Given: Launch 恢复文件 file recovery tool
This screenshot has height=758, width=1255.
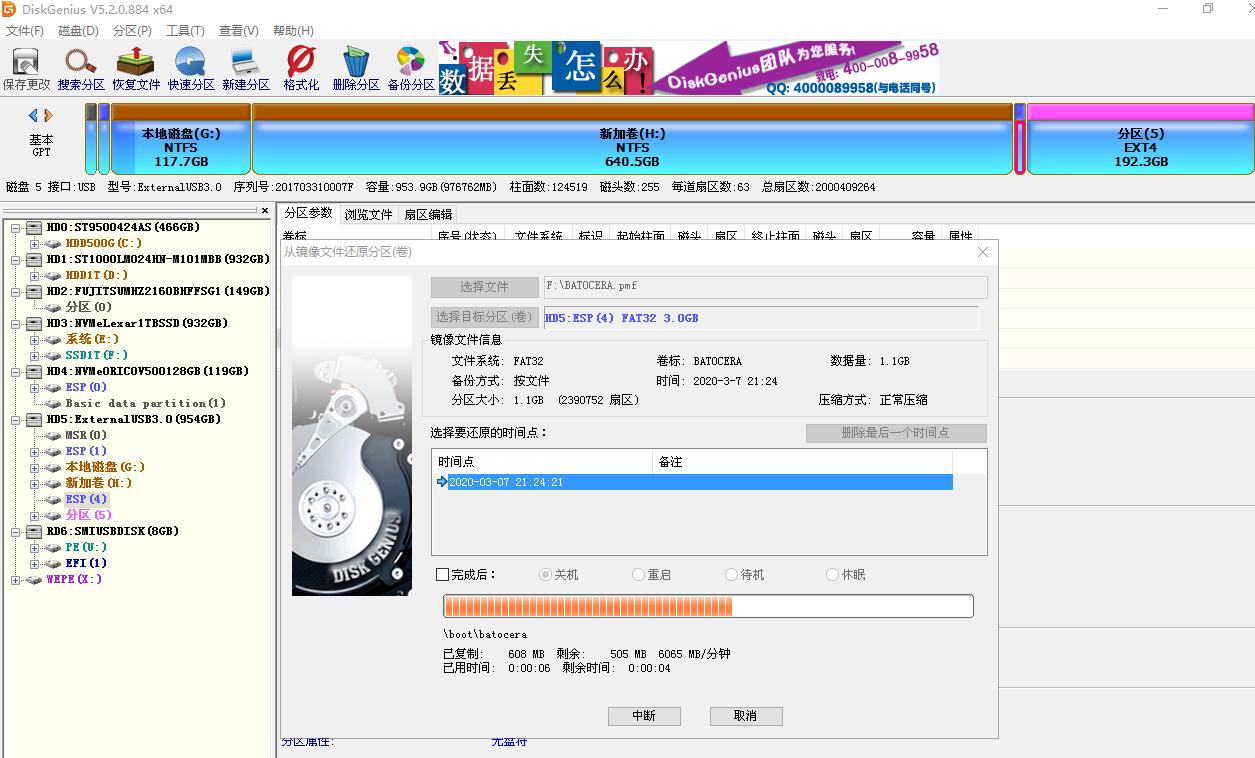Looking at the screenshot, I should pyautogui.click(x=135, y=68).
